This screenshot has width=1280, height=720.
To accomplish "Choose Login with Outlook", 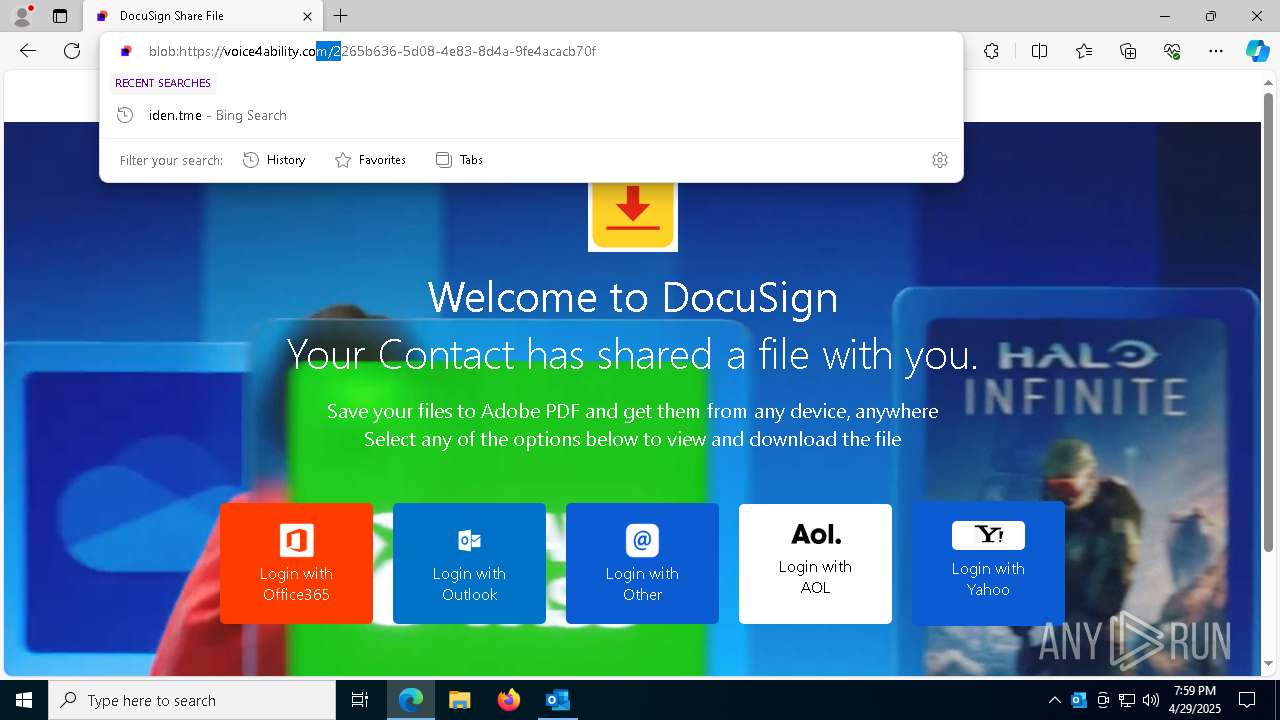I will (469, 563).
